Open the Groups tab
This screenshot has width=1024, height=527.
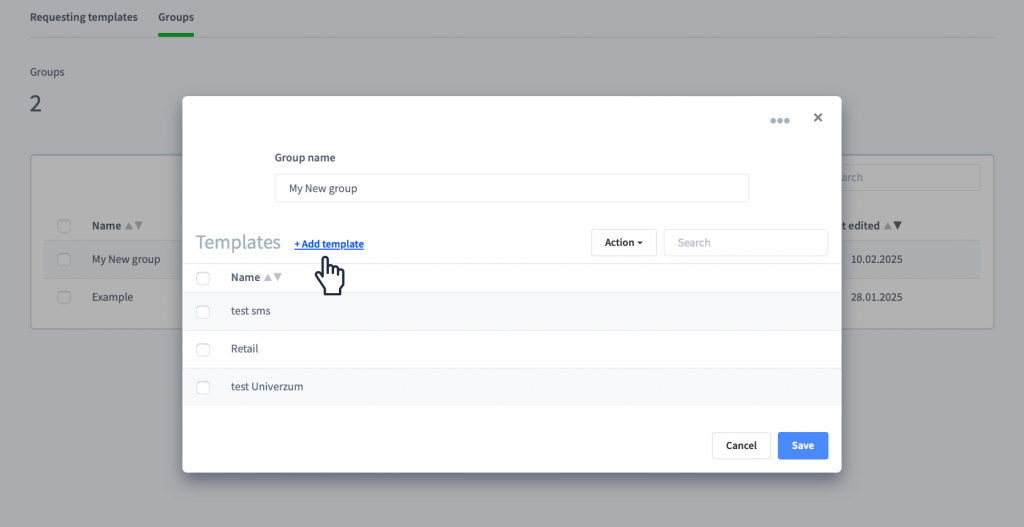click(176, 17)
